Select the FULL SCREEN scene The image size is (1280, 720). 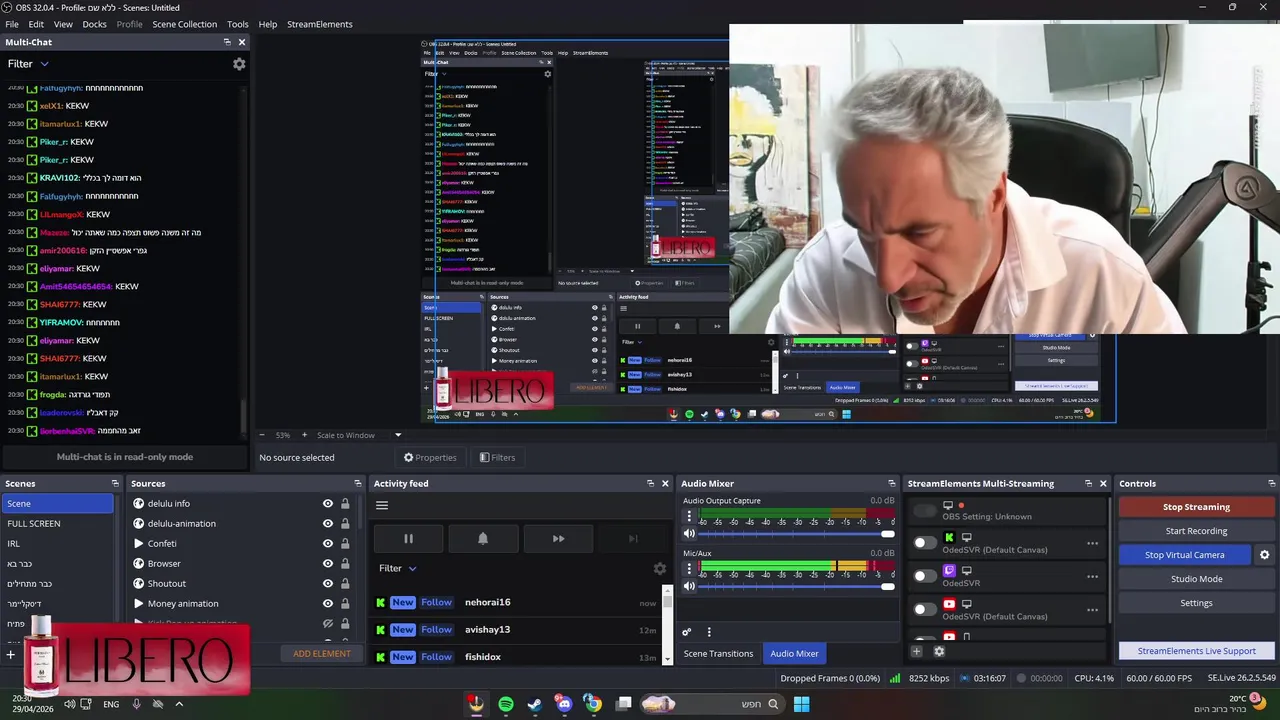click(x=58, y=524)
